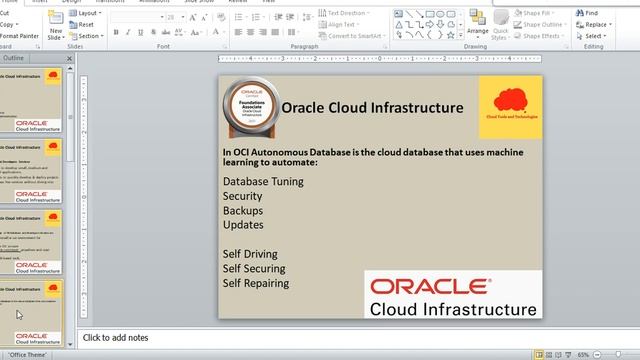Decrease font size with Shrink Font
The width and height of the screenshot is (640, 360).
click(x=204, y=17)
